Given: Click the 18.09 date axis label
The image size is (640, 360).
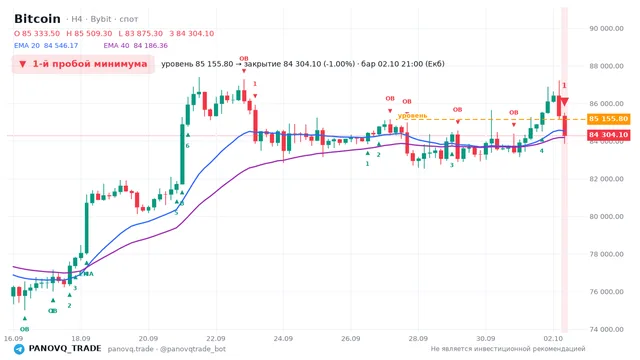Looking at the screenshot, I should [x=80, y=338].
